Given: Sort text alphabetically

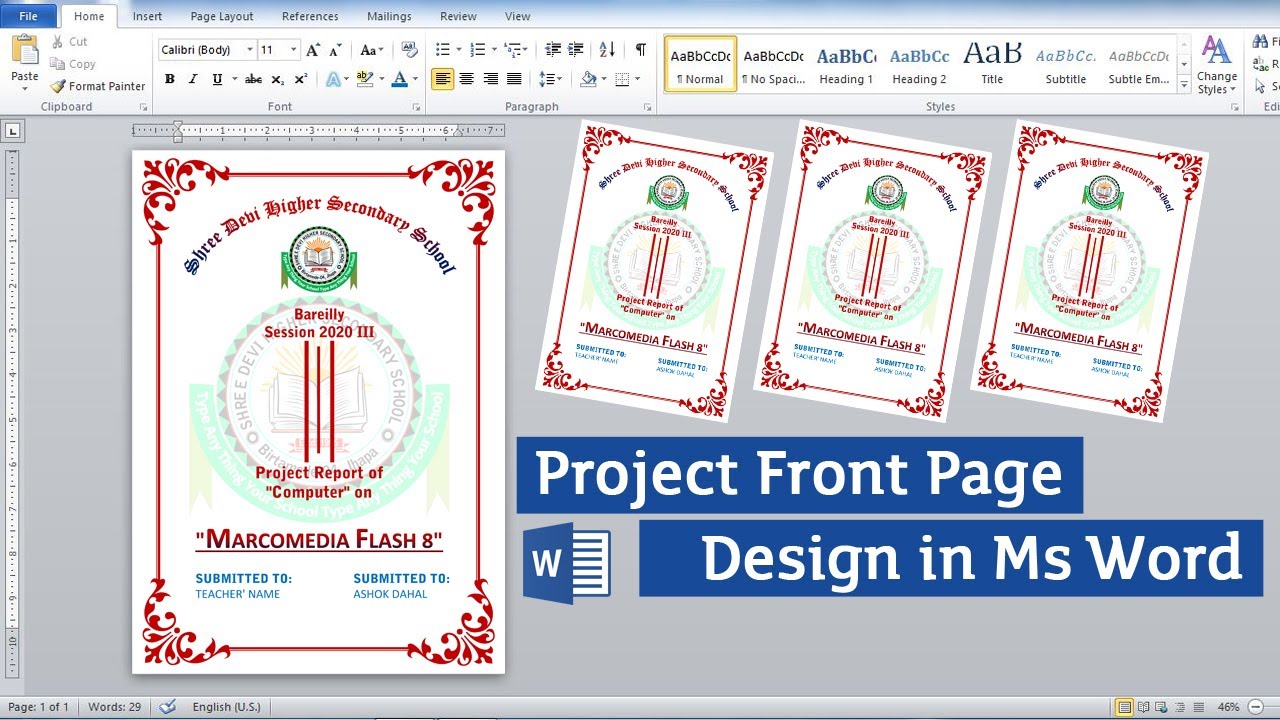Looking at the screenshot, I should 607,50.
